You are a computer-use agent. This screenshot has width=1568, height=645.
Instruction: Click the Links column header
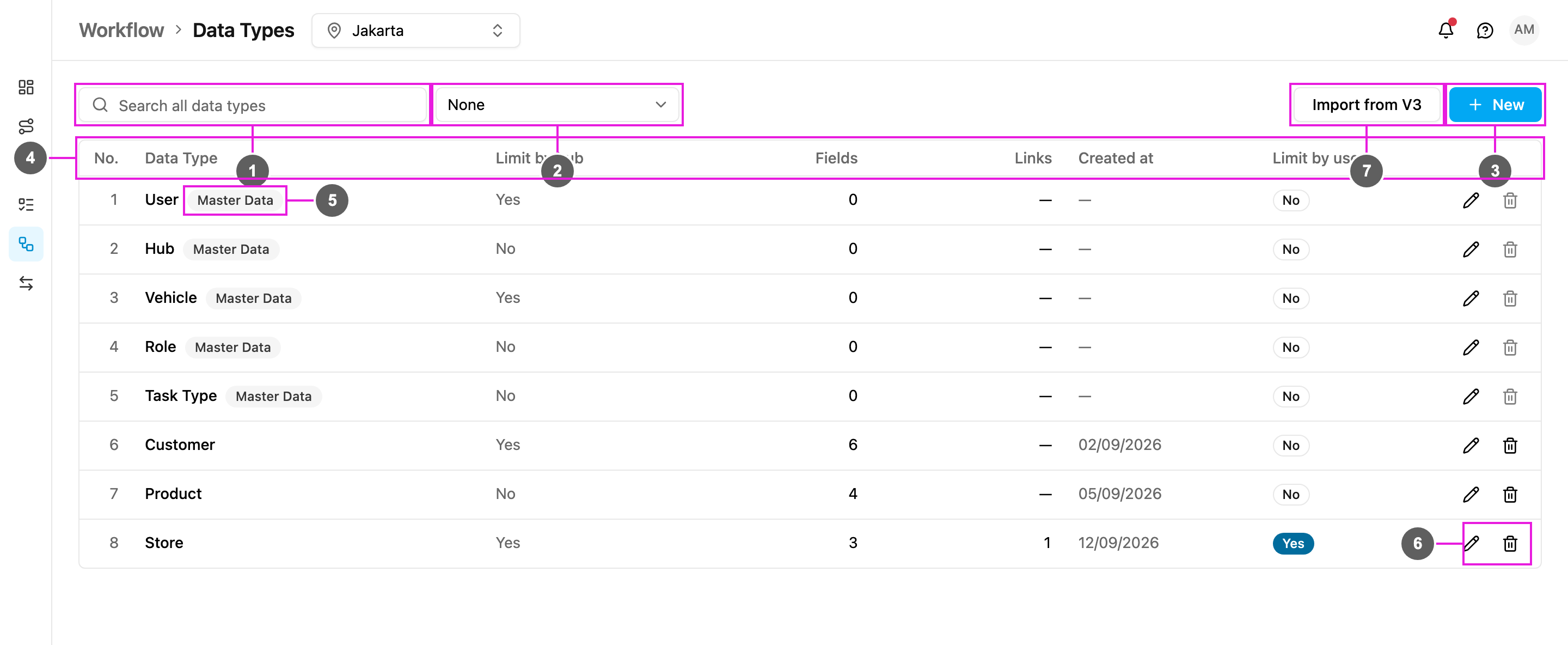1032,159
